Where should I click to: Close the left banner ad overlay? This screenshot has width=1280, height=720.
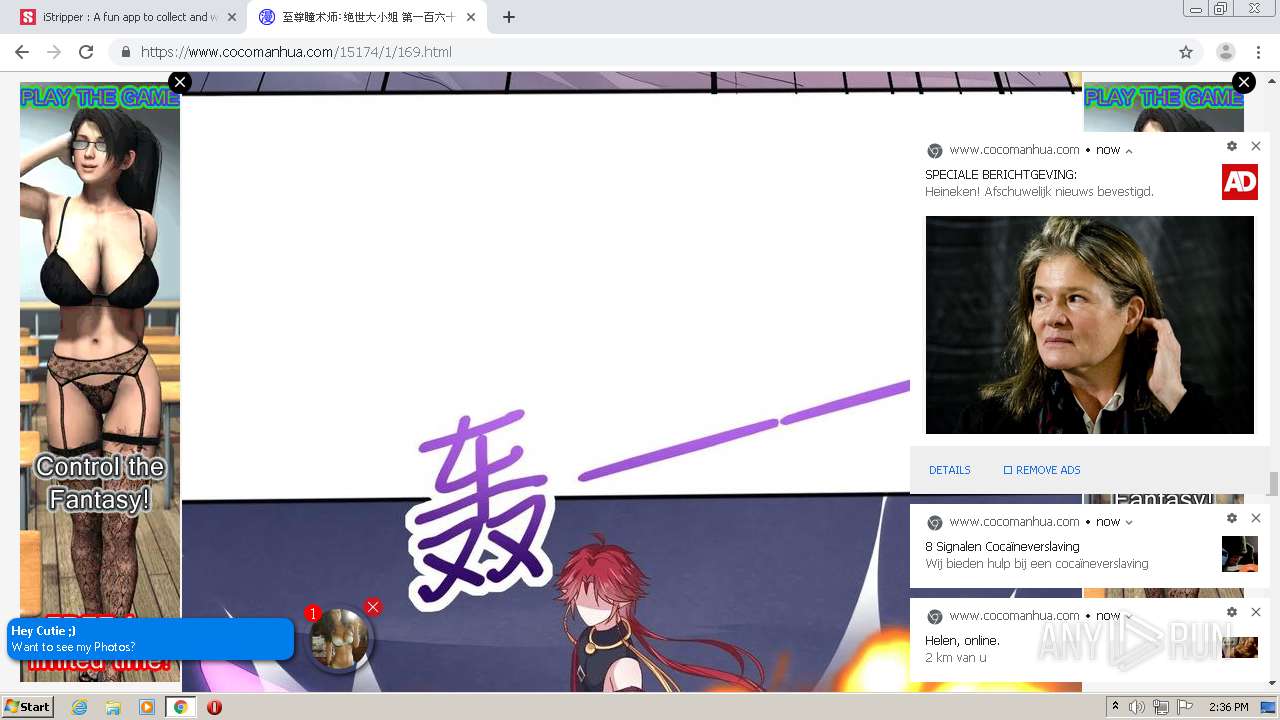[180, 82]
